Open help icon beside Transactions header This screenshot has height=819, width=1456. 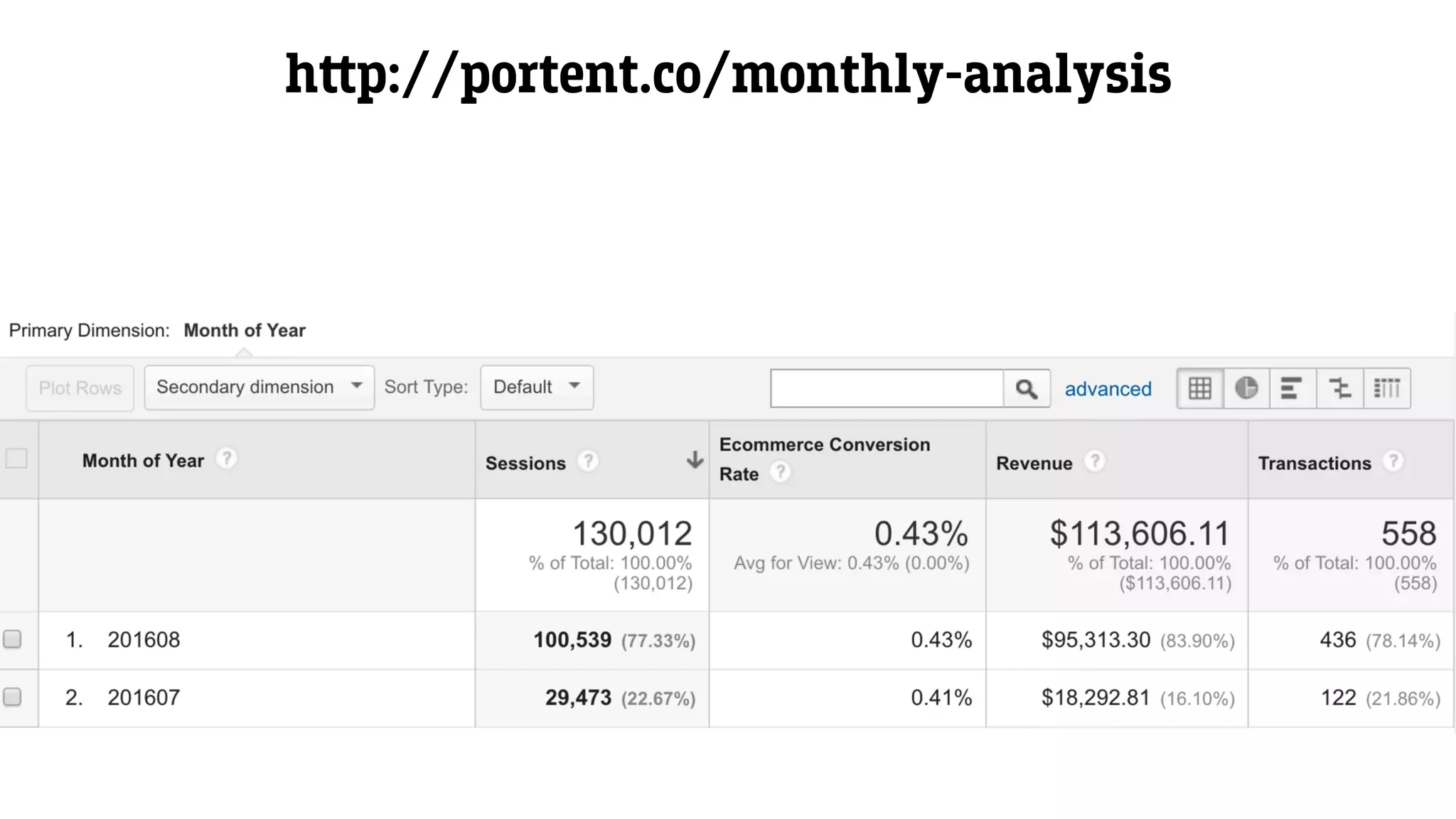coord(1393,461)
